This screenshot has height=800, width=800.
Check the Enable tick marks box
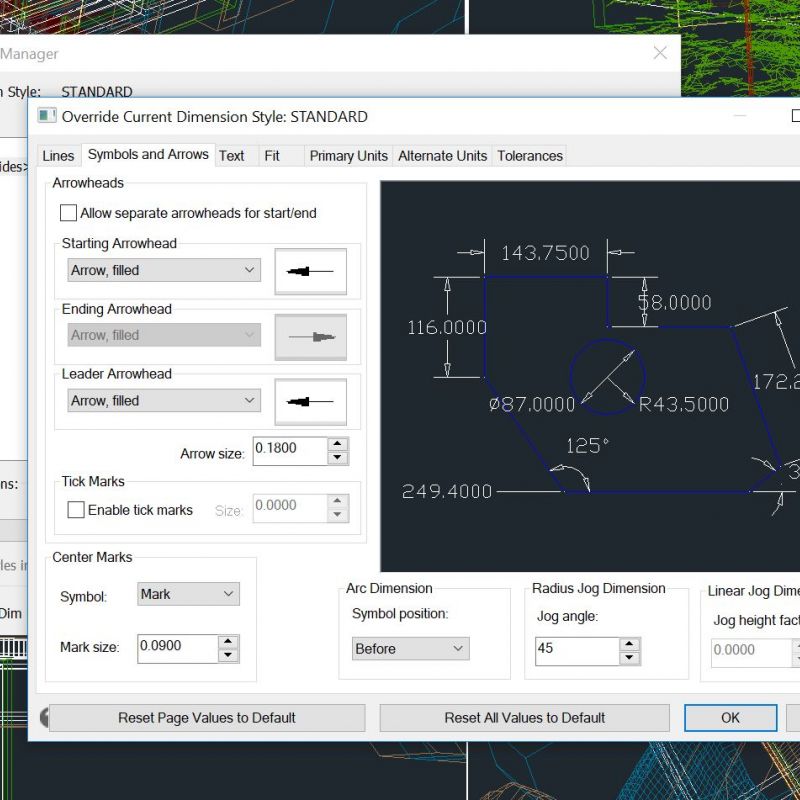[76, 510]
